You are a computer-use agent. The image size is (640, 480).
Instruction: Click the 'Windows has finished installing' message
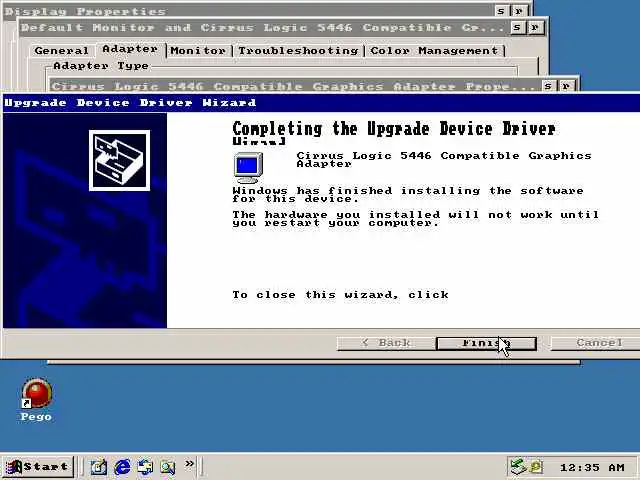coord(408,195)
